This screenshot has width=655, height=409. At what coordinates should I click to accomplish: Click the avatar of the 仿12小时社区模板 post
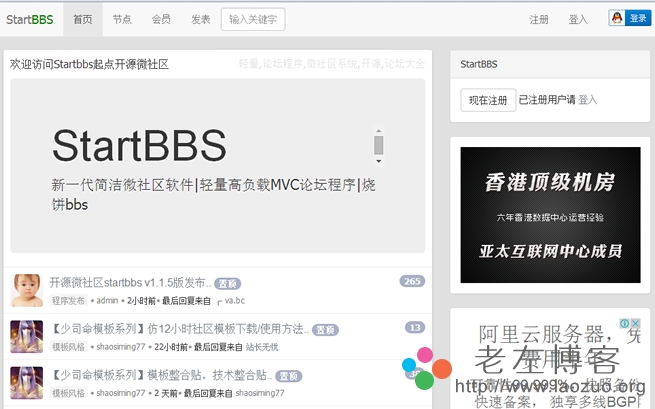pos(27,336)
